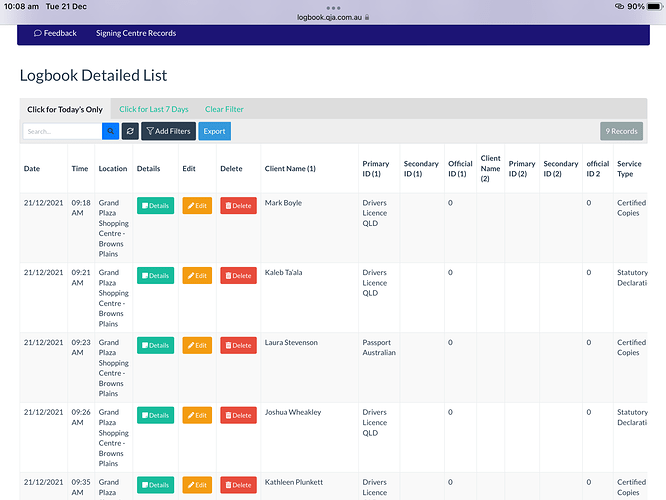Click the Time column header
This screenshot has height=500, width=666.
click(x=80, y=169)
